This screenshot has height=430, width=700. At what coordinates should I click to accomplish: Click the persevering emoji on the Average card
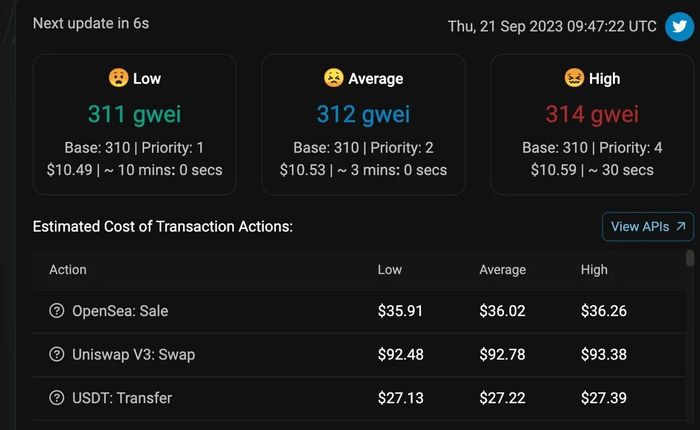(x=333, y=78)
